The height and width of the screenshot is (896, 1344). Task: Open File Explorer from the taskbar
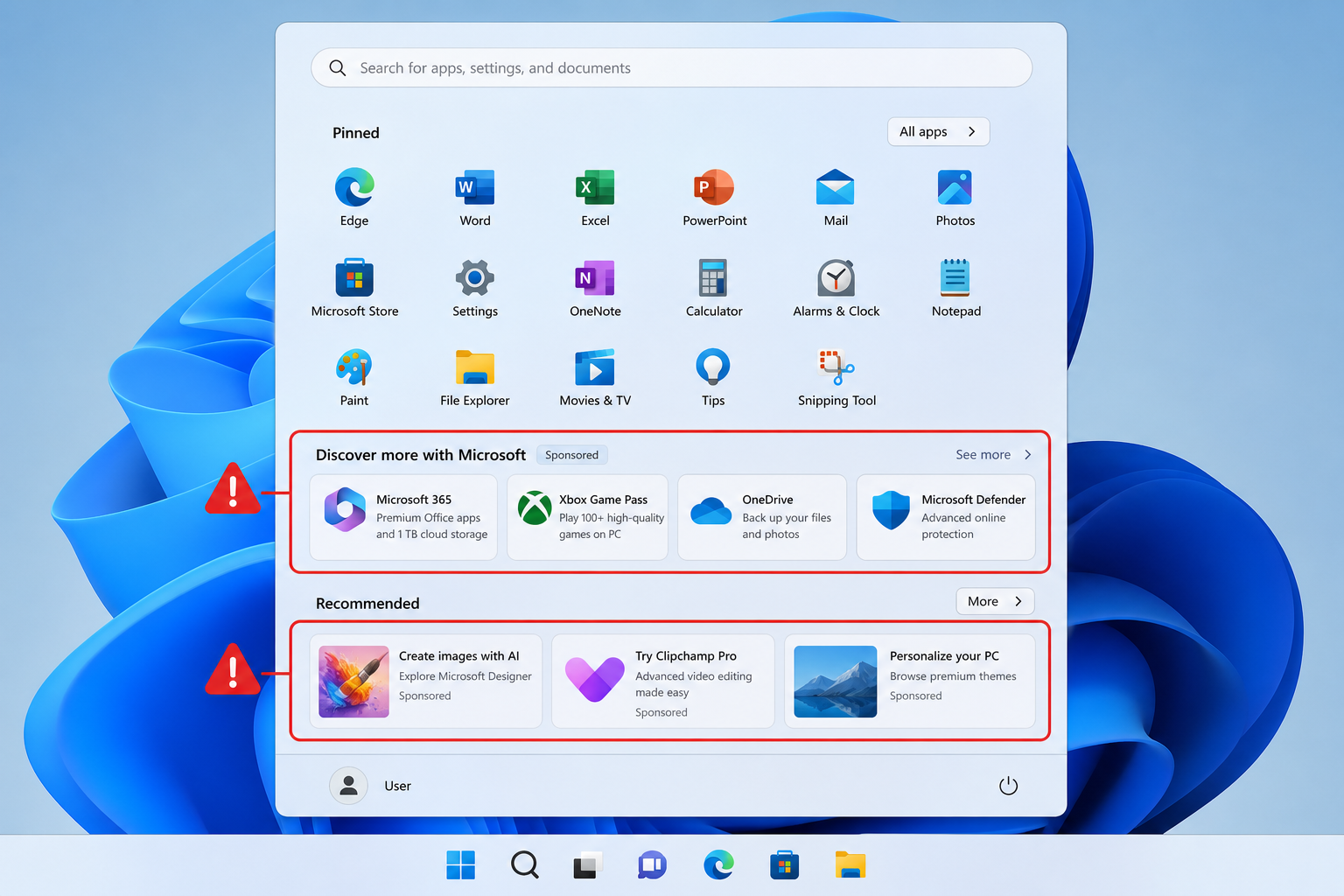pos(850,865)
